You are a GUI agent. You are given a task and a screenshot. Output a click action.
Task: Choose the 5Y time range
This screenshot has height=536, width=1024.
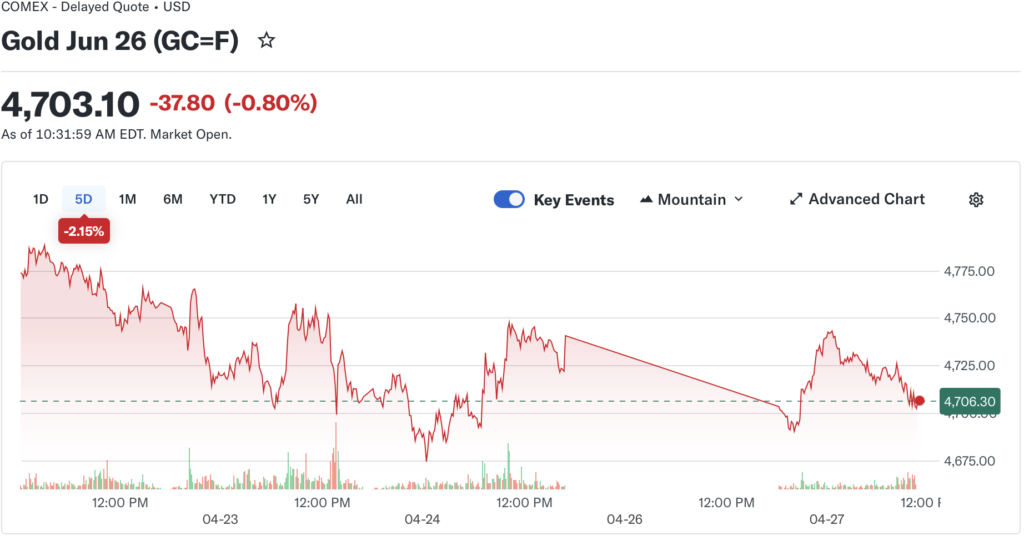(x=311, y=199)
